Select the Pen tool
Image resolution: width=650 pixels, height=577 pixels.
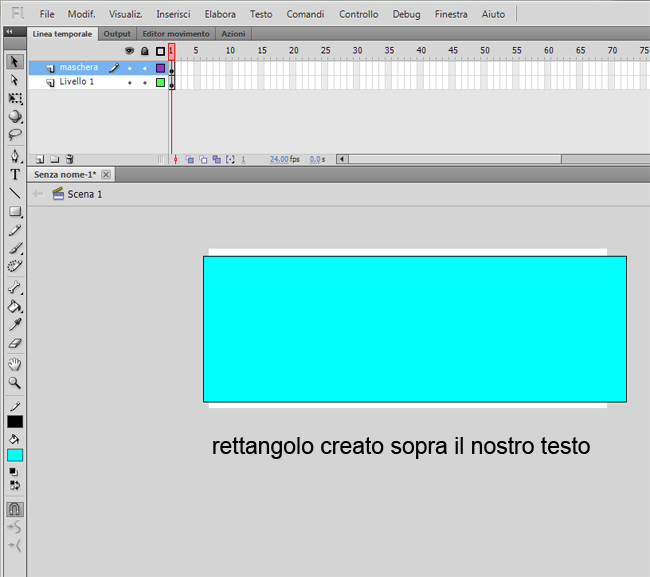tap(15, 156)
